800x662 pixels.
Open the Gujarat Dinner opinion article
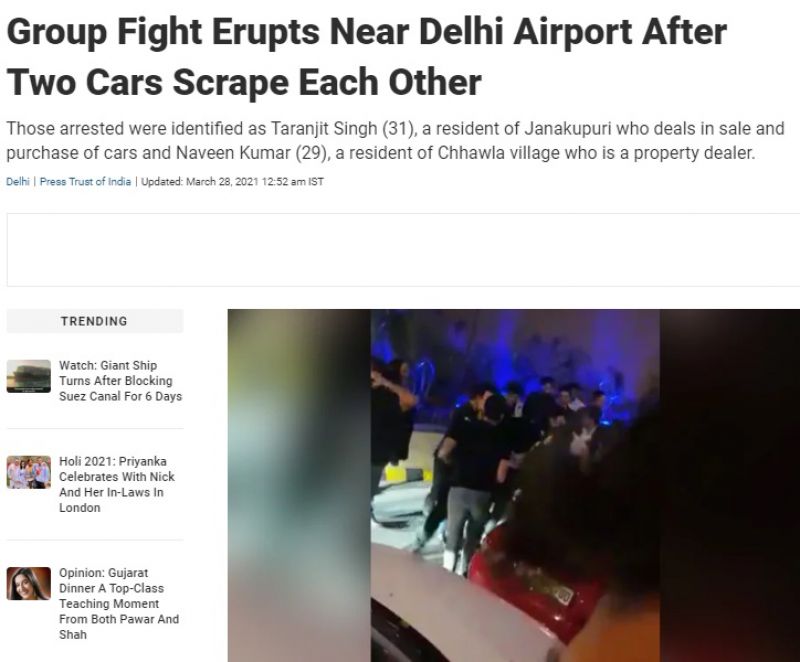[x=119, y=603]
